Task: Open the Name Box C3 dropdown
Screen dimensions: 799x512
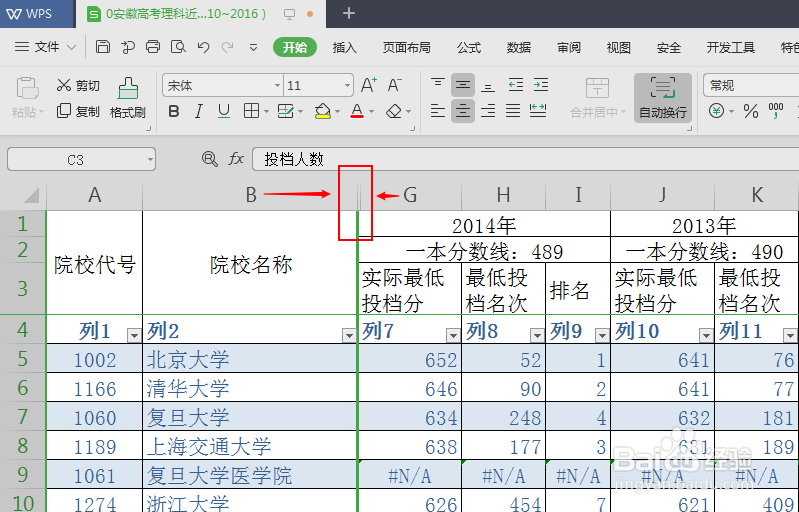Action: (x=150, y=159)
